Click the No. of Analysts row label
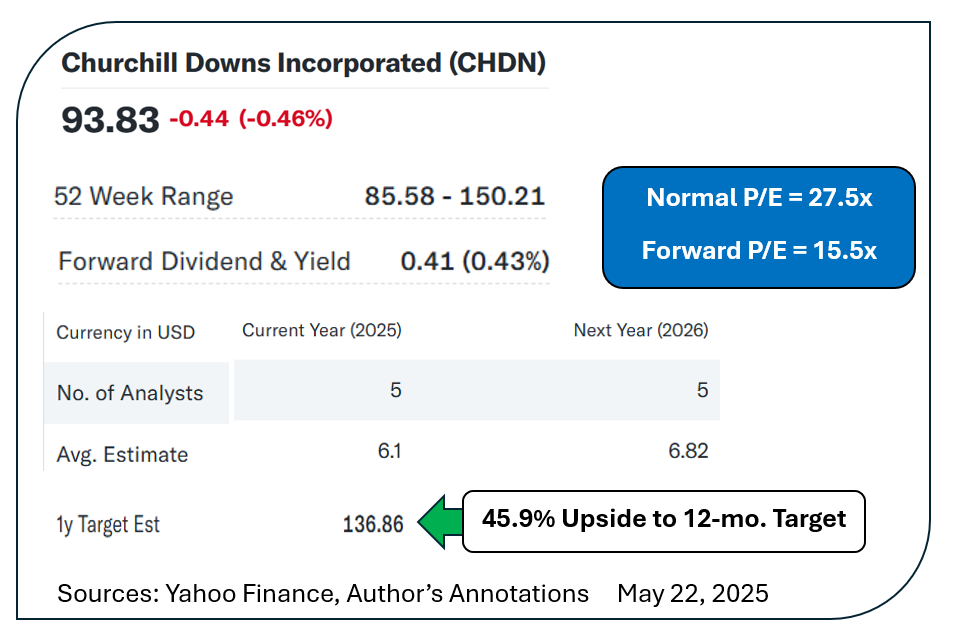The height and width of the screenshot is (625, 954). (130, 393)
